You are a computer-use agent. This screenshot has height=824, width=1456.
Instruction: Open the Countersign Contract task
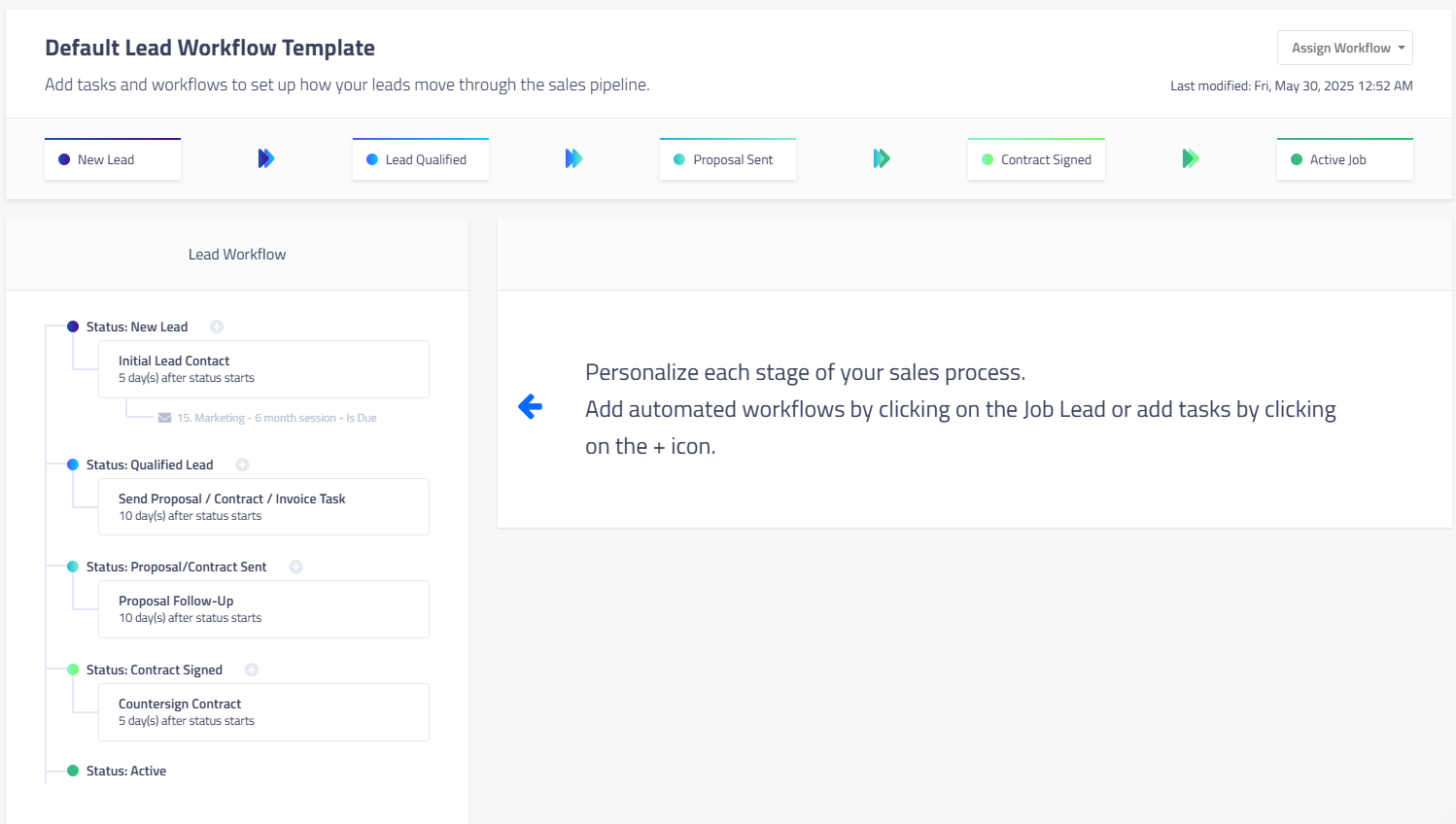click(x=263, y=712)
